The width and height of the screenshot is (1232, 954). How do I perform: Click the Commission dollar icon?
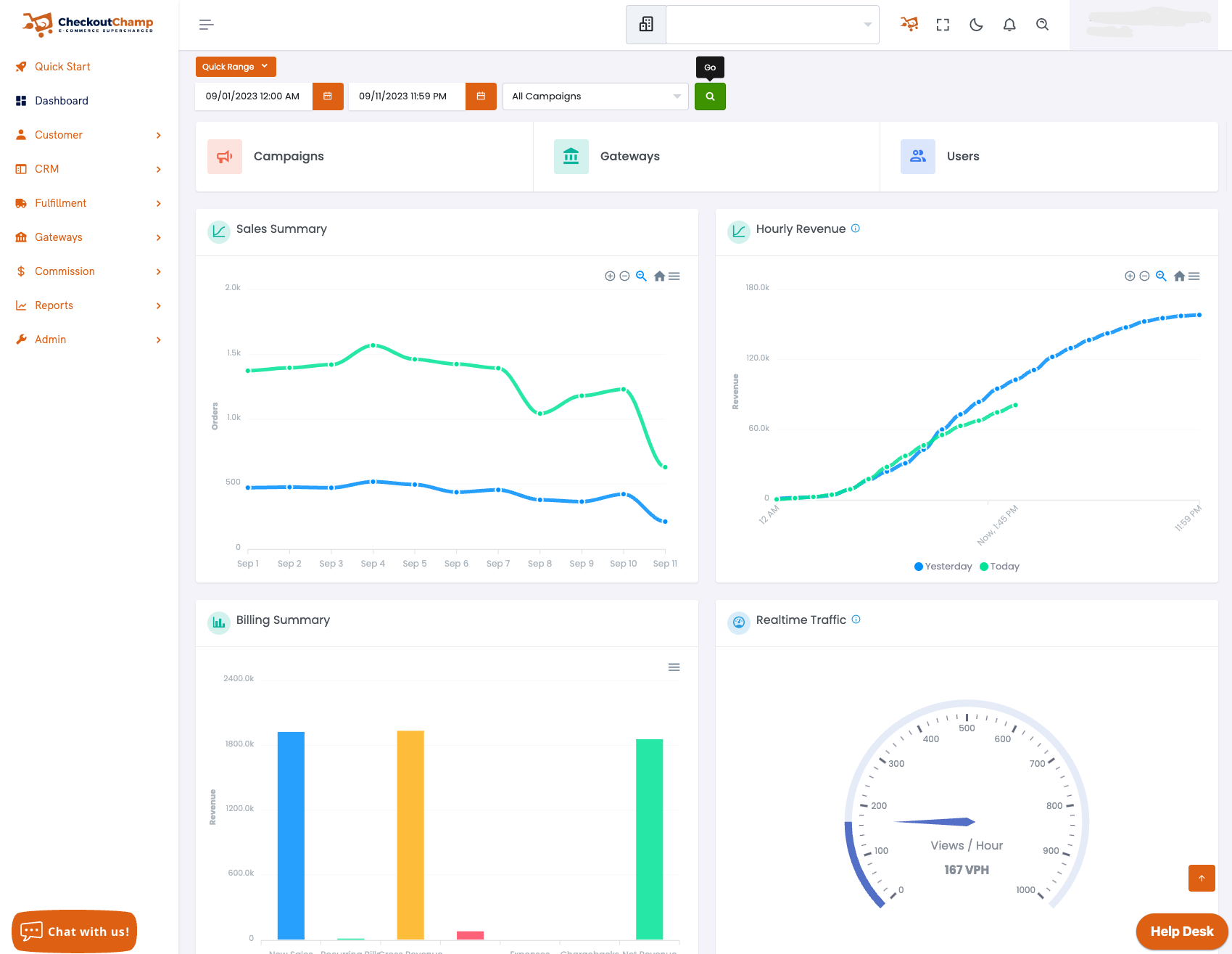click(x=21, y=271)
